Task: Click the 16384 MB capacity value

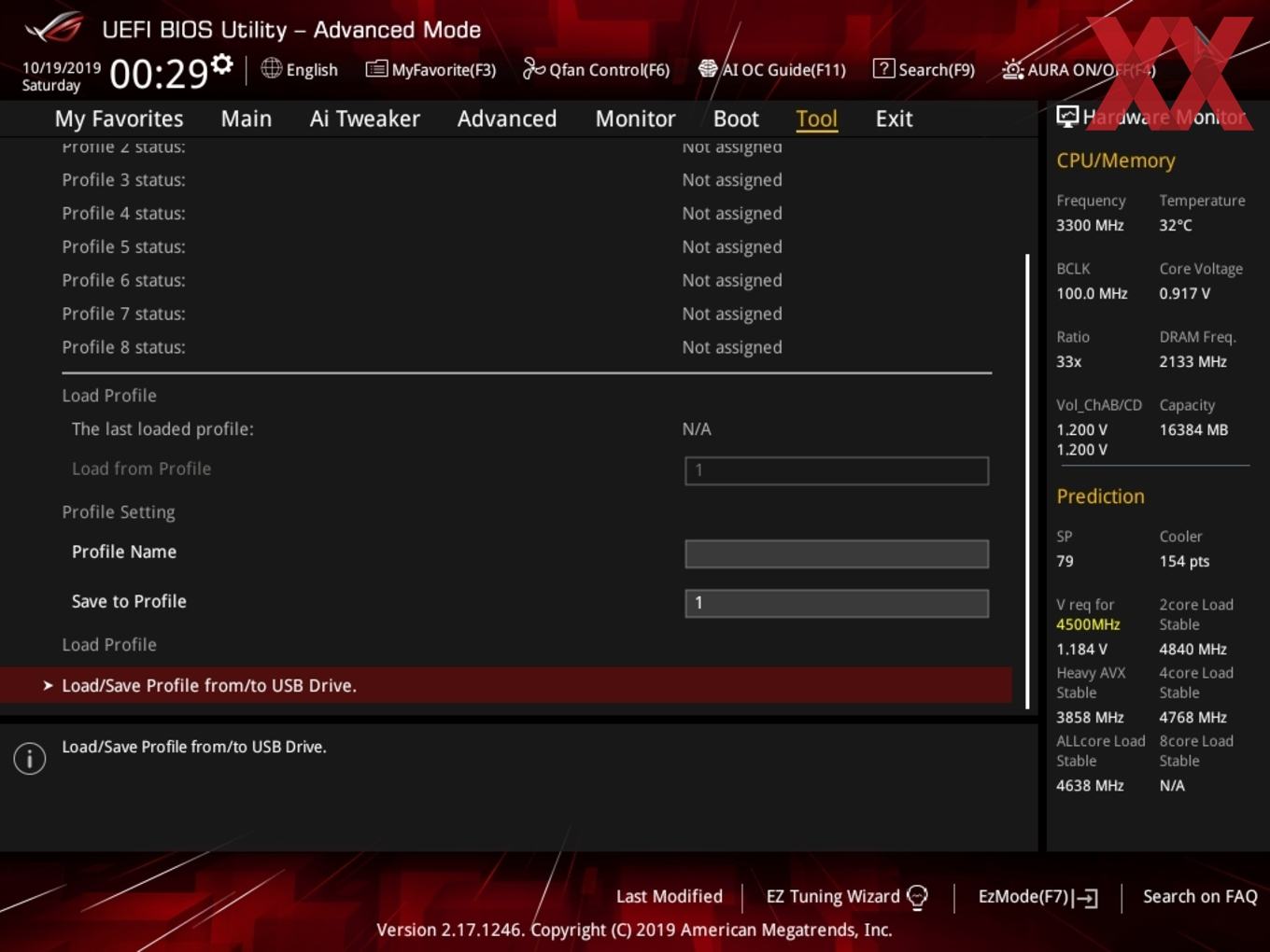Action: [1193, 429]
